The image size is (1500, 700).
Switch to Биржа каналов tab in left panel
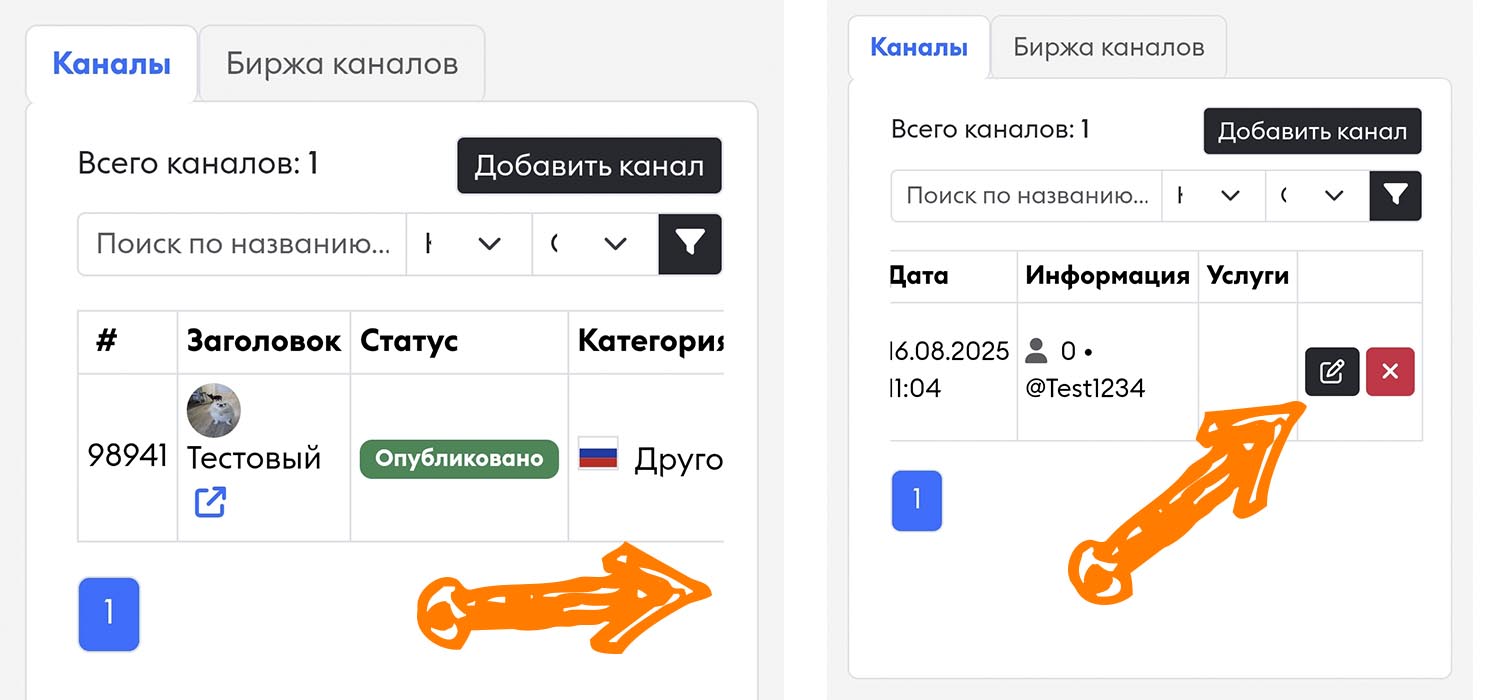(342, 64)
